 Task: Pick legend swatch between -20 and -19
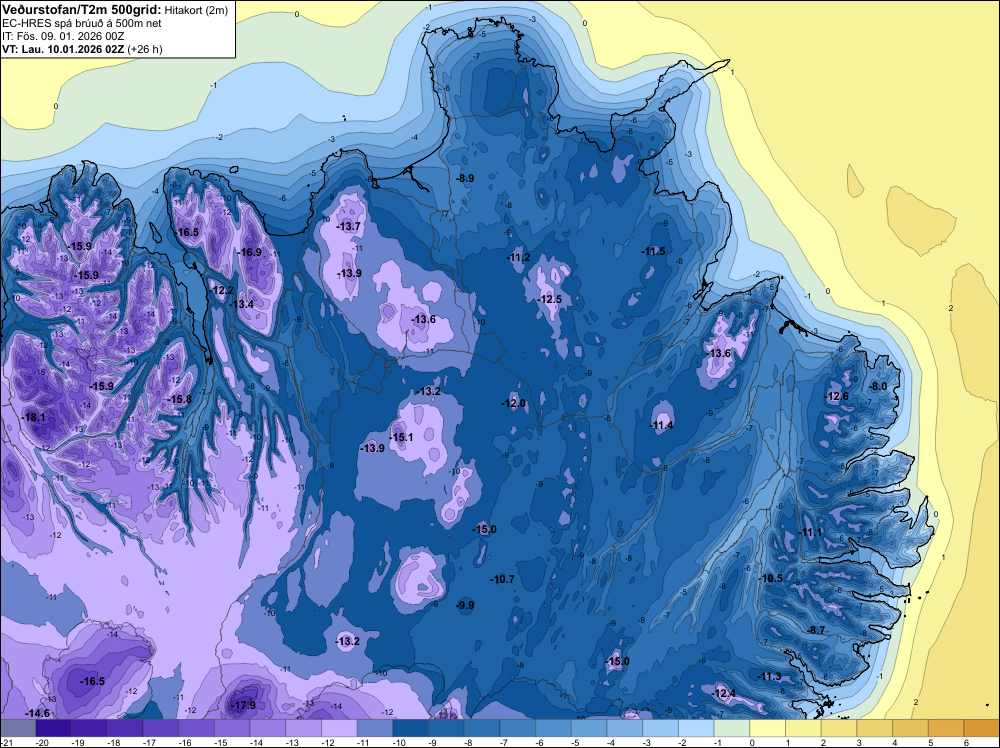pos(54,728)
